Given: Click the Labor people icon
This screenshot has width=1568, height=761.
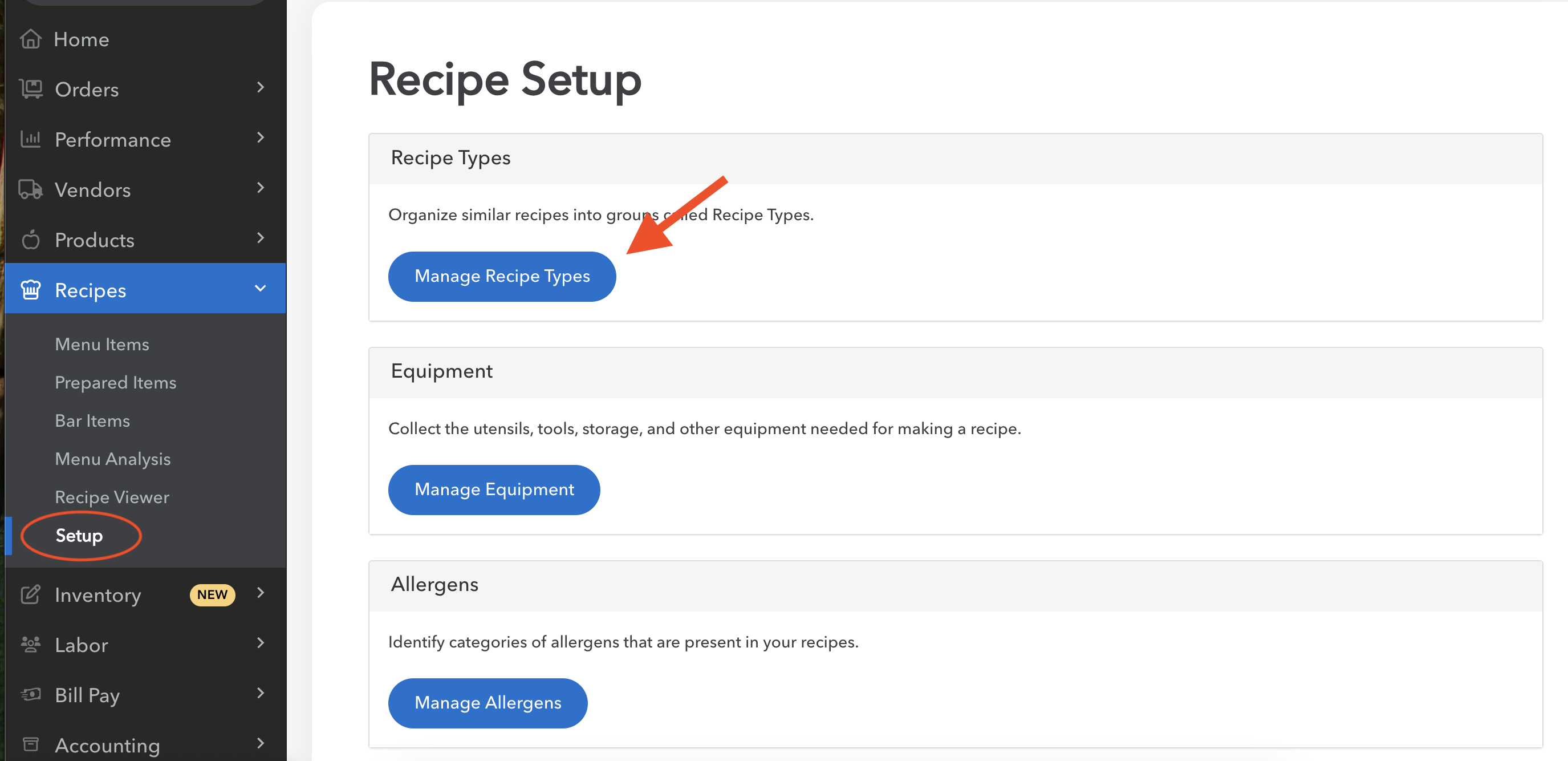Looking at the screenshot, I should coord(30,644).
